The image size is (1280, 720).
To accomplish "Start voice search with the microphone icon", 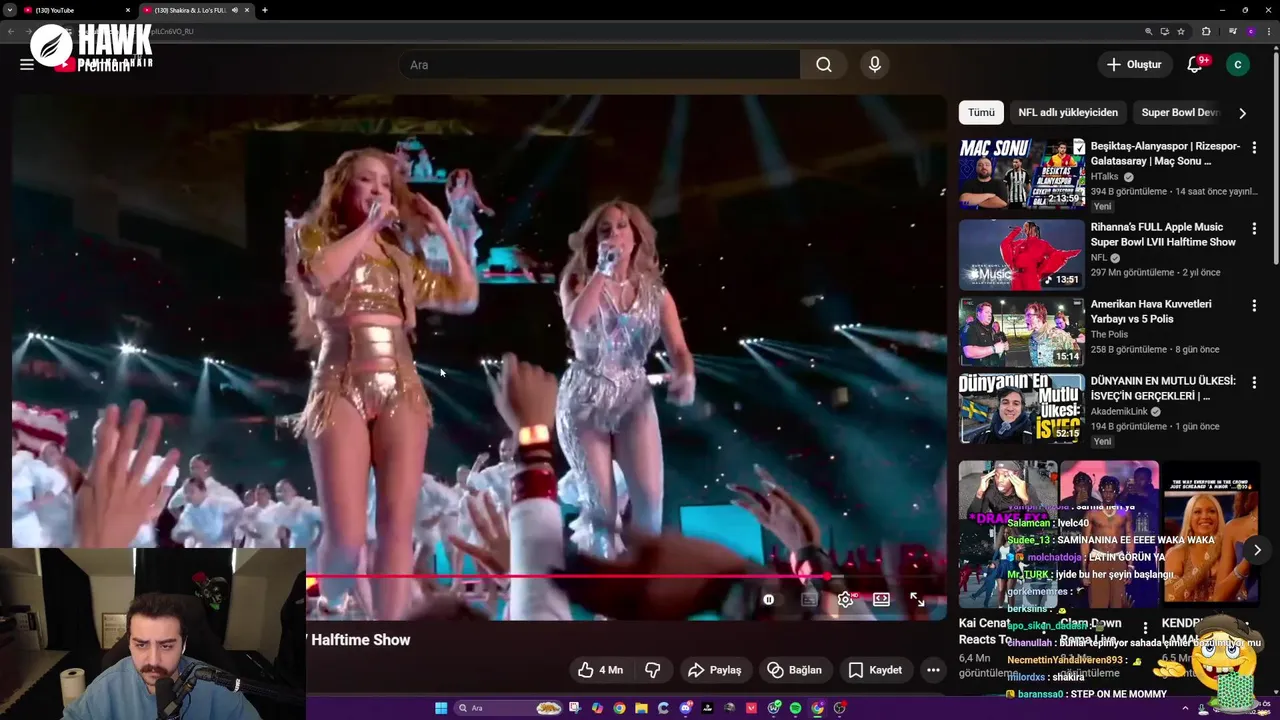I will click(x=875, y=65).
